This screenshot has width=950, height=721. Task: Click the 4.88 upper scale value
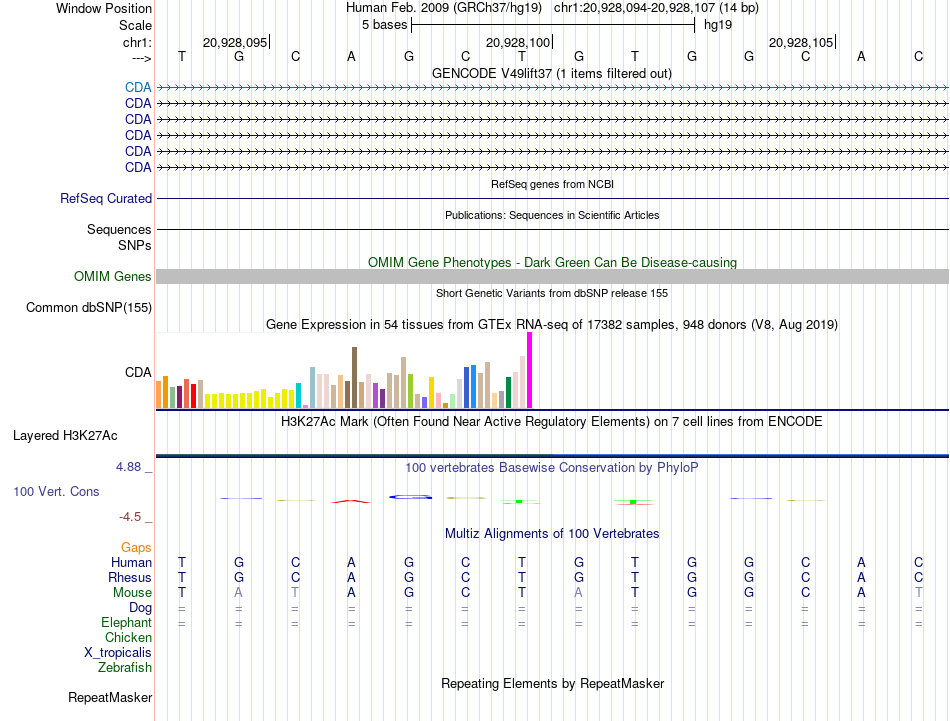pos(128,467)
